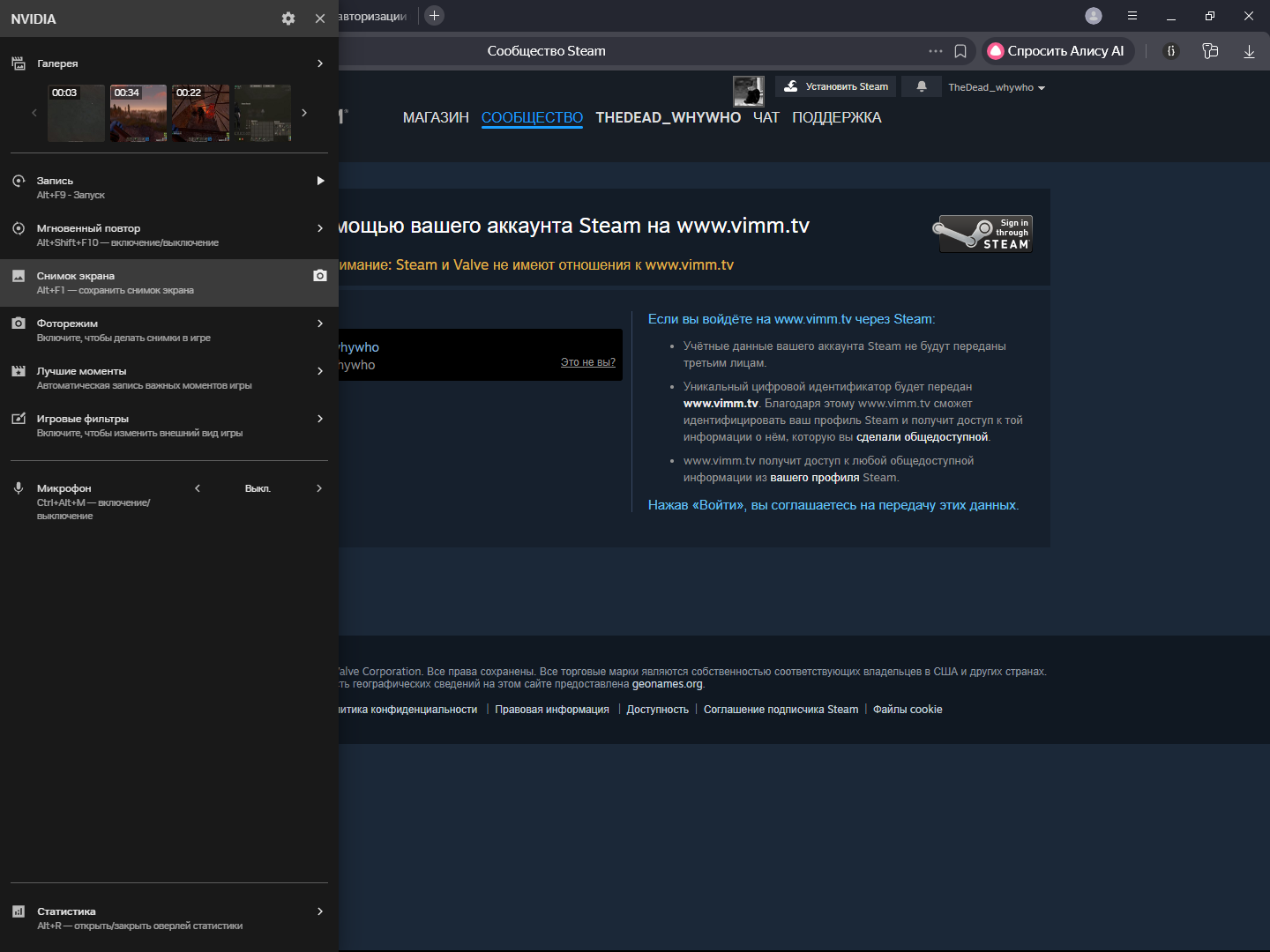The width and height of the screenshot is (1270, 952).
Task: Go to the МАГАЗИН menu tab
Action: (x=436, y=117)
